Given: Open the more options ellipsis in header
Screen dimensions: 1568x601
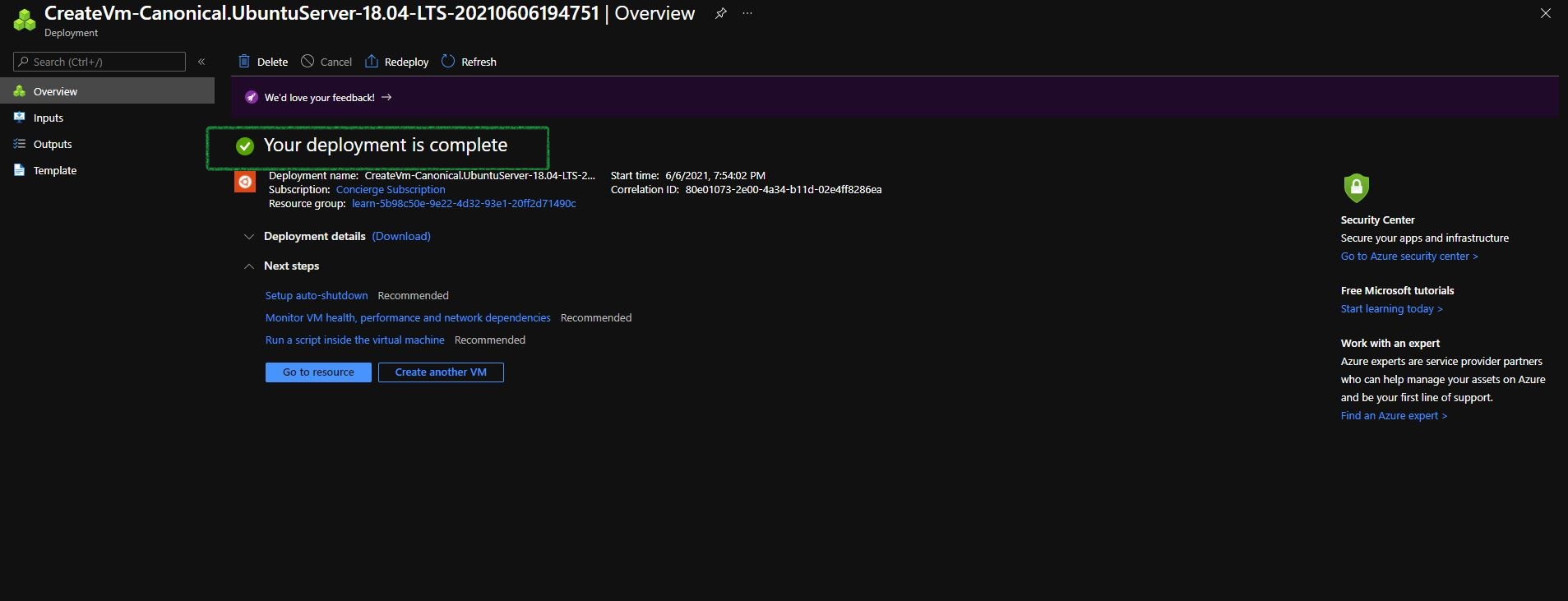Looking at the screenshot, I should (747, 13).
